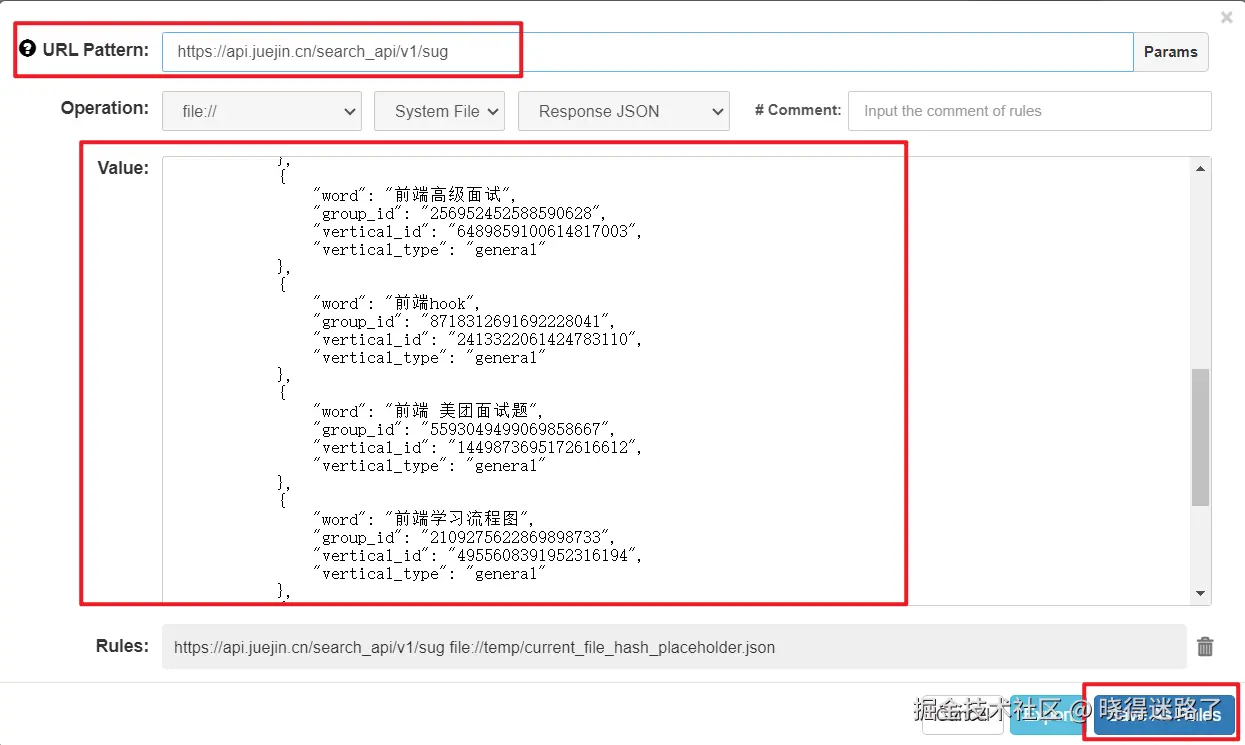Click the # Comment label
The width and height of the screenshot is (1245, 745).
[x=798, y=110]
